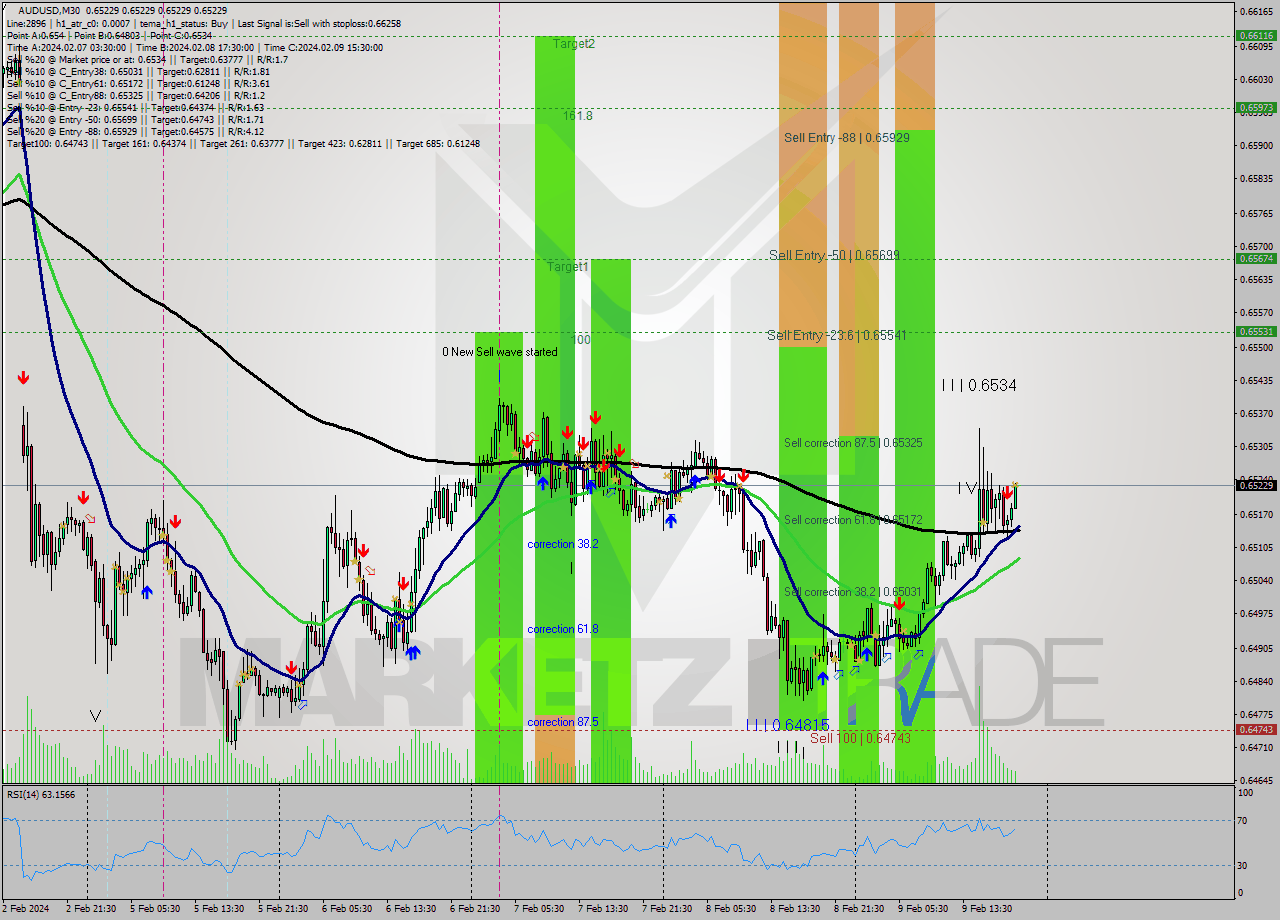
Task: Click 'Sell correction 61.8 | 0.65172' label
Action: point(853,520)
